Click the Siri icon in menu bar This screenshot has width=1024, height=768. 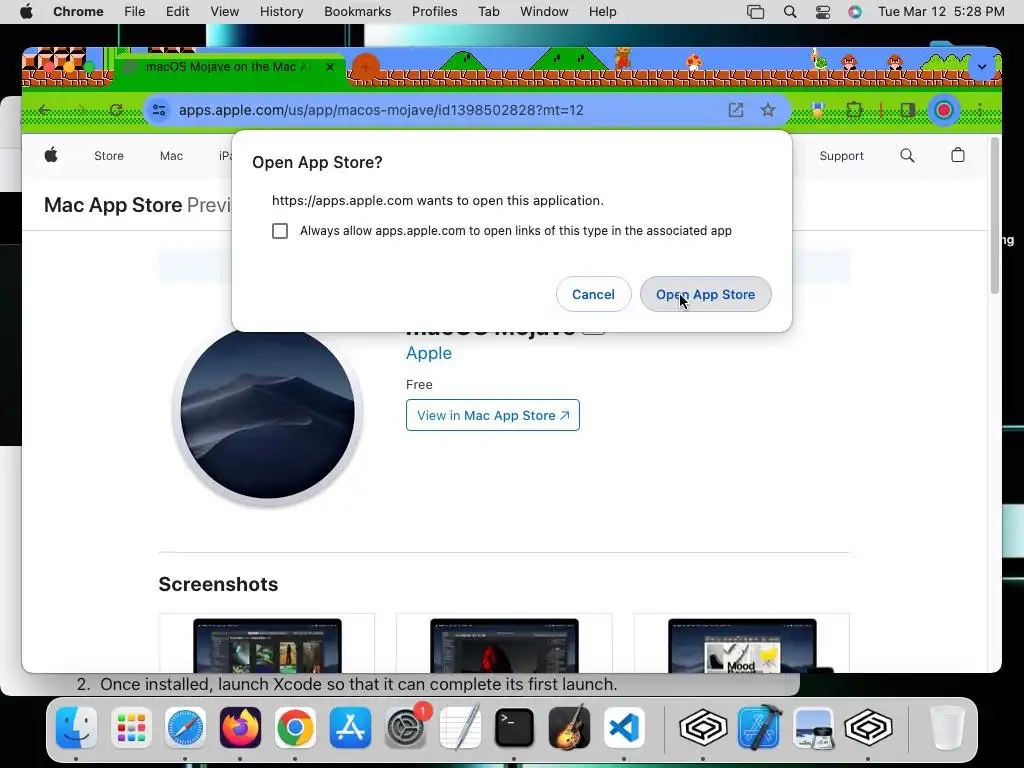[855, 12]
